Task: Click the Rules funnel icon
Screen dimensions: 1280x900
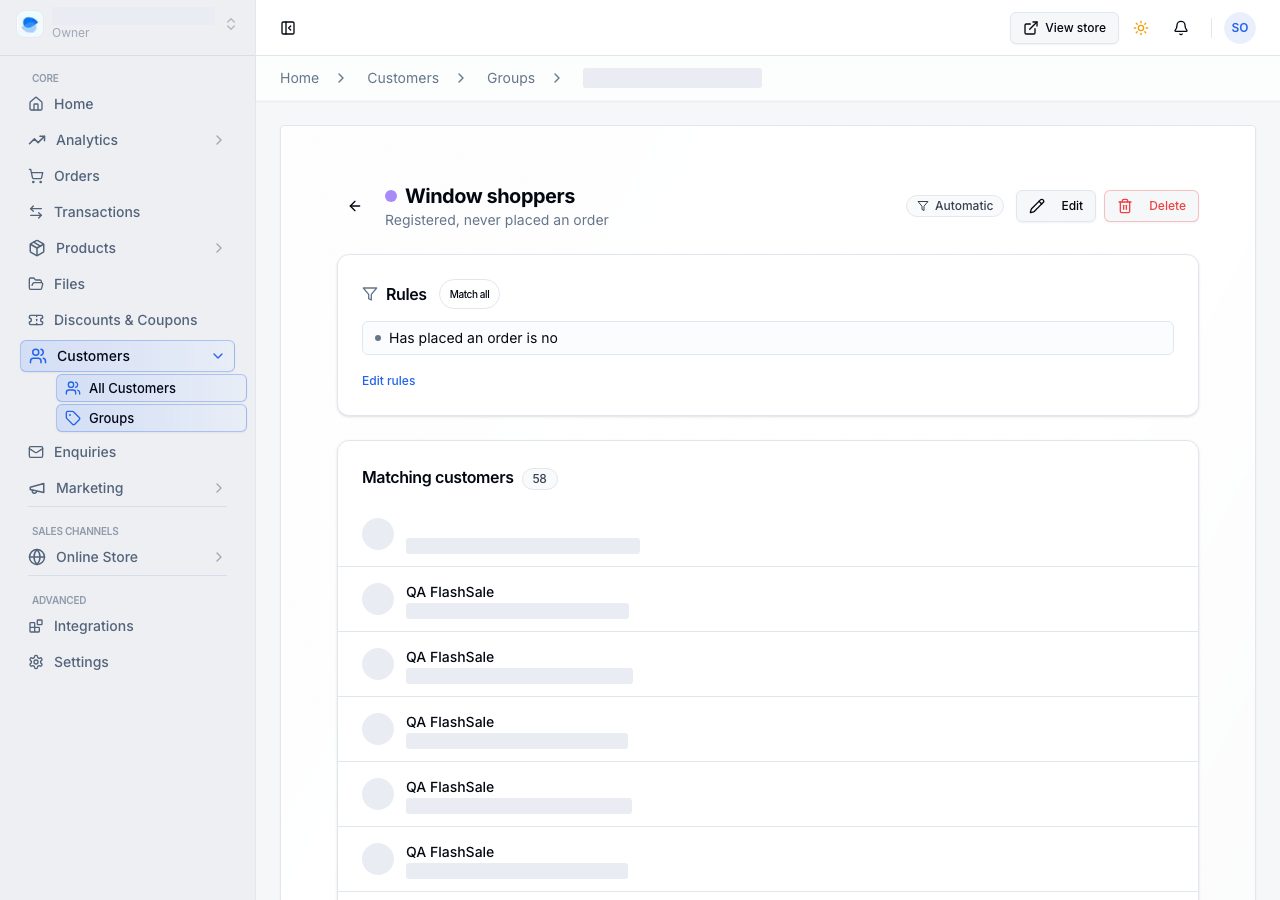Action: pos(370,294)
